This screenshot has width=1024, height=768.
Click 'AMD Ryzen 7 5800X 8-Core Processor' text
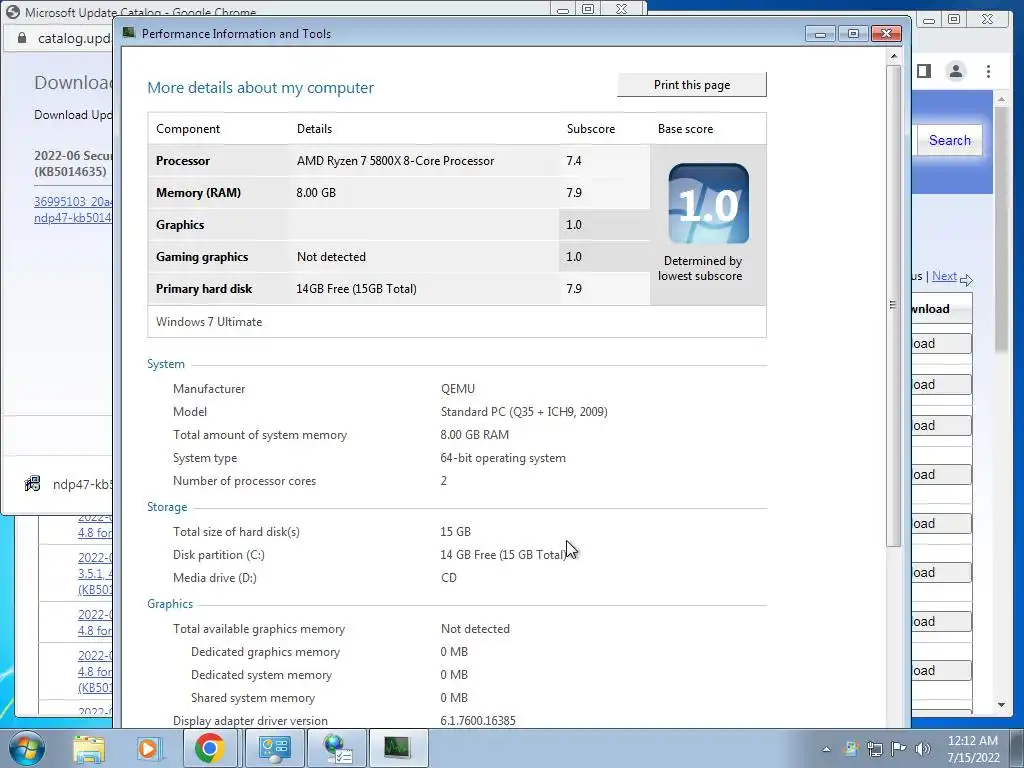click(395, 161)
